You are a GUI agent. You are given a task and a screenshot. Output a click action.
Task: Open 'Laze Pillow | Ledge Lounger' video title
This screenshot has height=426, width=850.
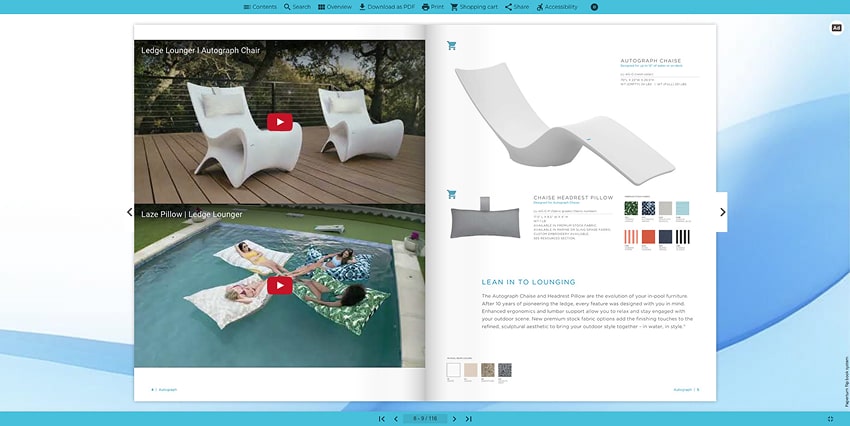click(x=191, y=214)
